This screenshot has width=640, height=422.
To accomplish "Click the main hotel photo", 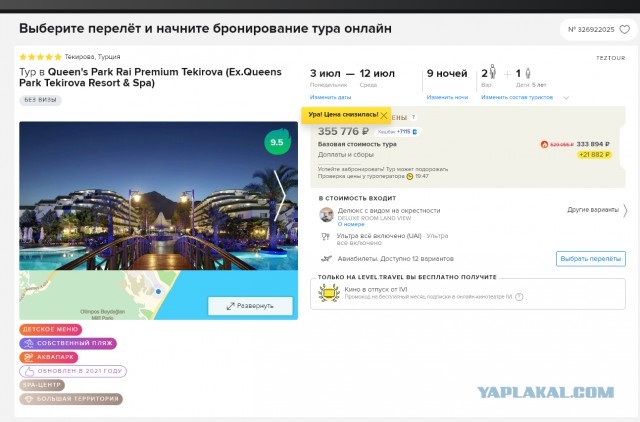I will pyautogui.click(x=158, y=196).
